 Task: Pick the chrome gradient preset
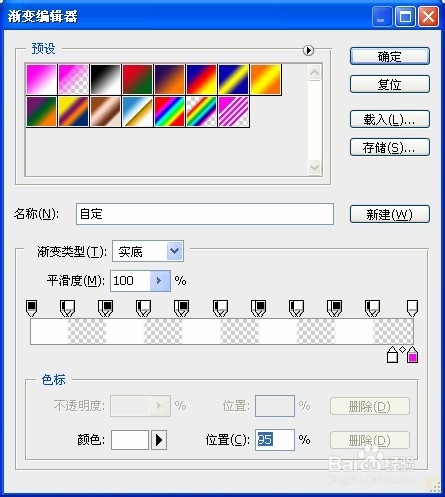coord(138,112)
